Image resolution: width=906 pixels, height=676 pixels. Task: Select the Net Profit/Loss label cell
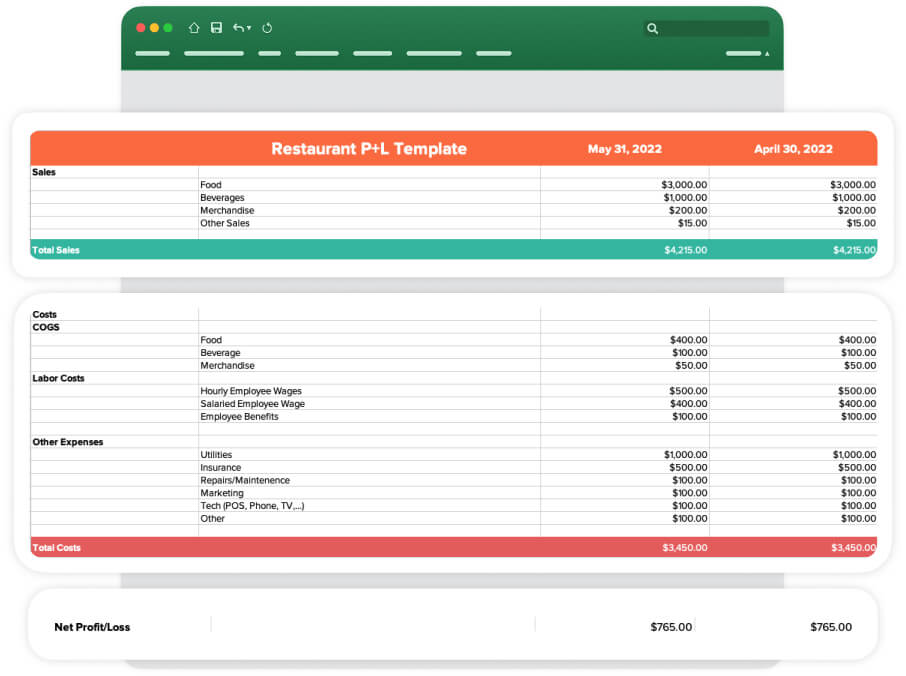91,627
